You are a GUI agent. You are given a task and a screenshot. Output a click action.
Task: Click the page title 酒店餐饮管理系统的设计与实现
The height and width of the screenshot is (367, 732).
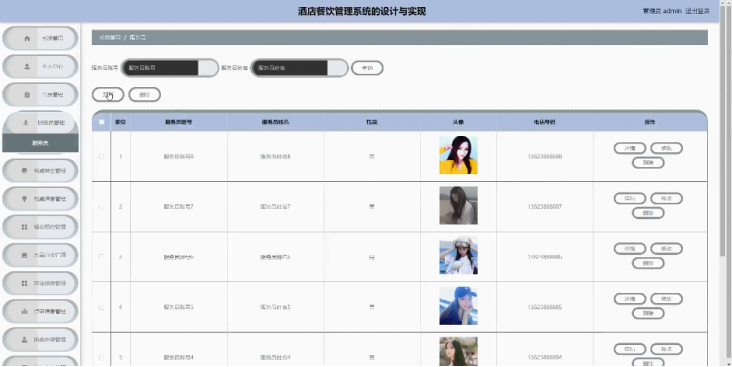[x=362, y=11]
